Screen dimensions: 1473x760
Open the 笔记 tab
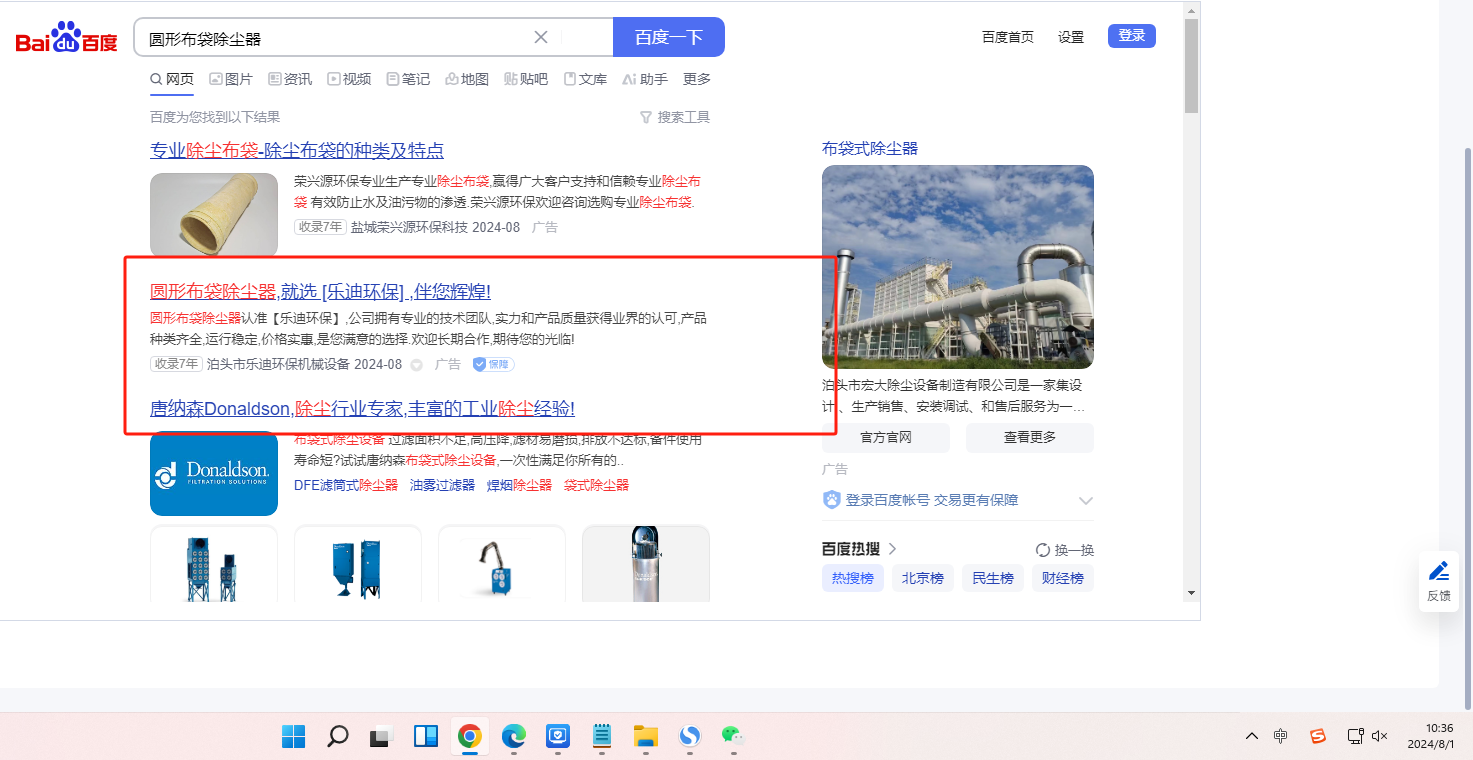[408, 79]
